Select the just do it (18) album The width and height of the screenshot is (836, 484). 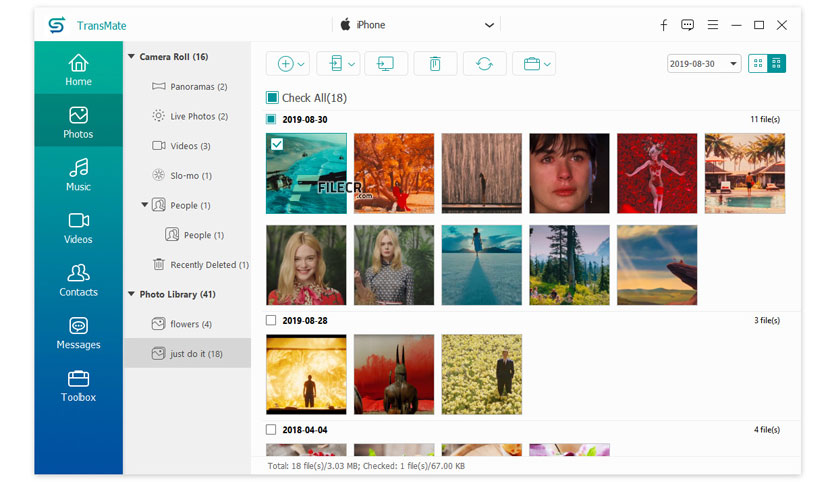(187, 353)
